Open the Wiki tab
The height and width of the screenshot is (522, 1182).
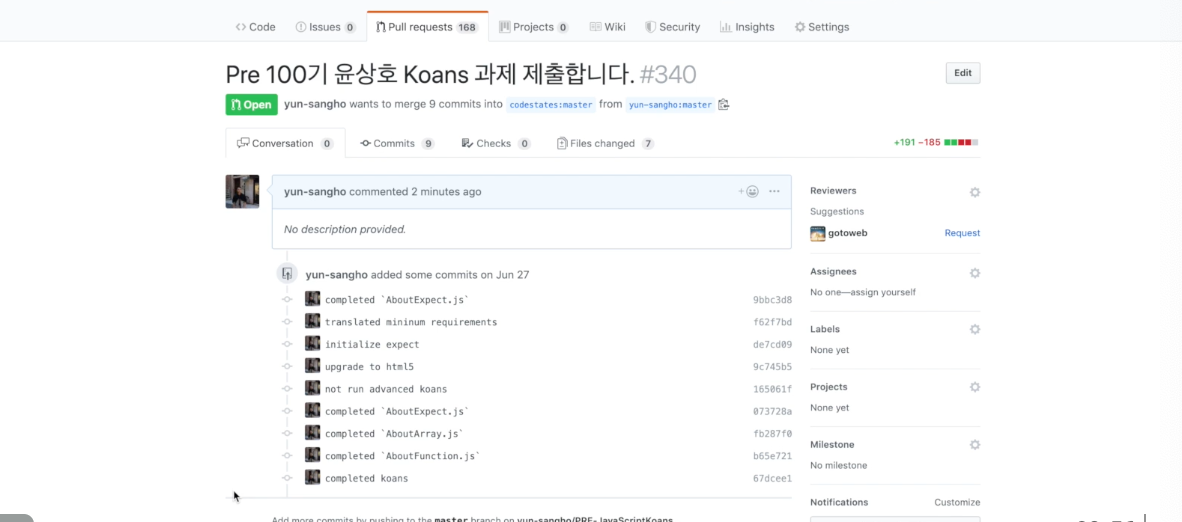point(608,26)
